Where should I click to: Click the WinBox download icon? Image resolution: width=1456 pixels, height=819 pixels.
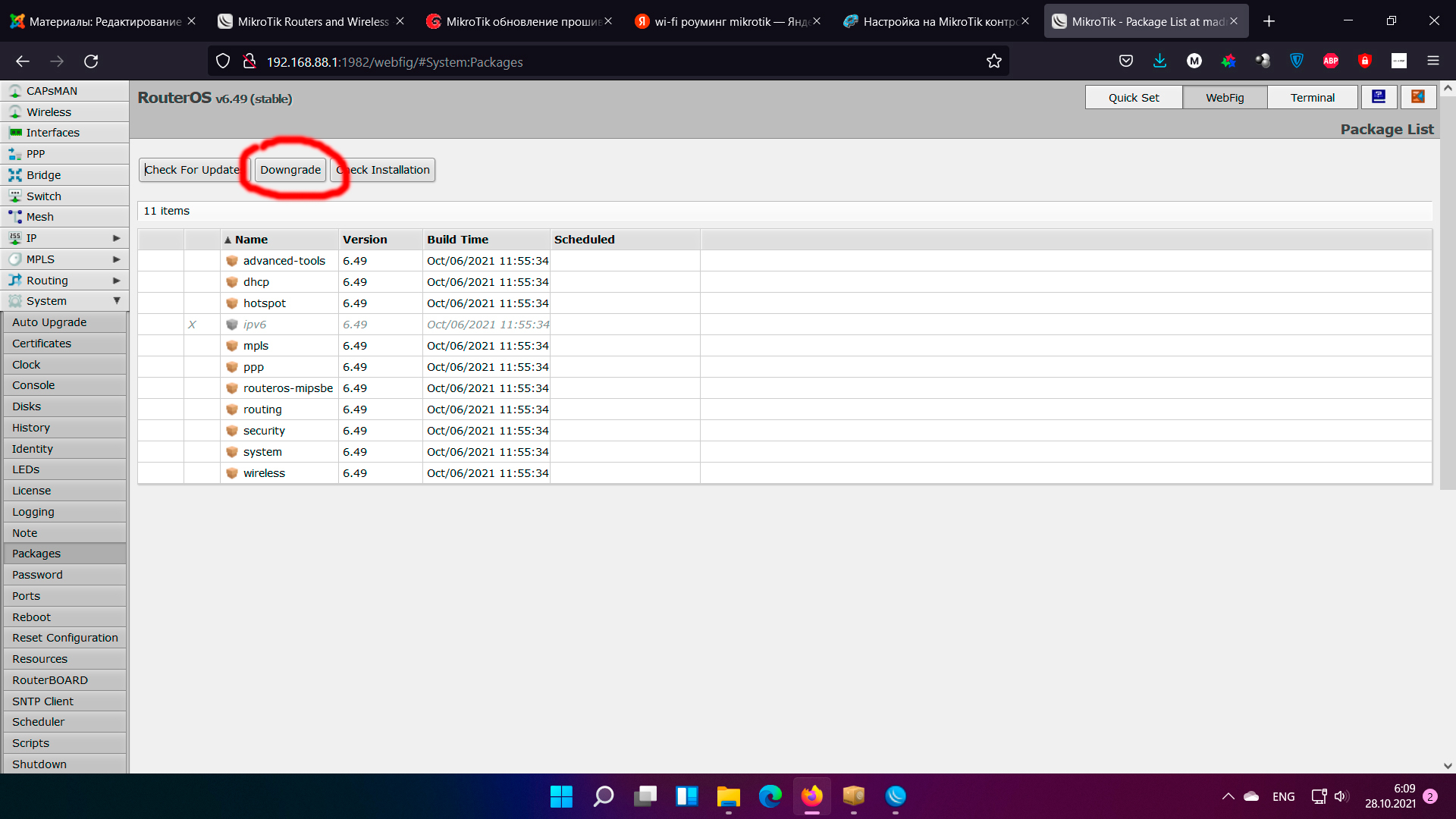pyautogui.click(x=1379, y=97)
